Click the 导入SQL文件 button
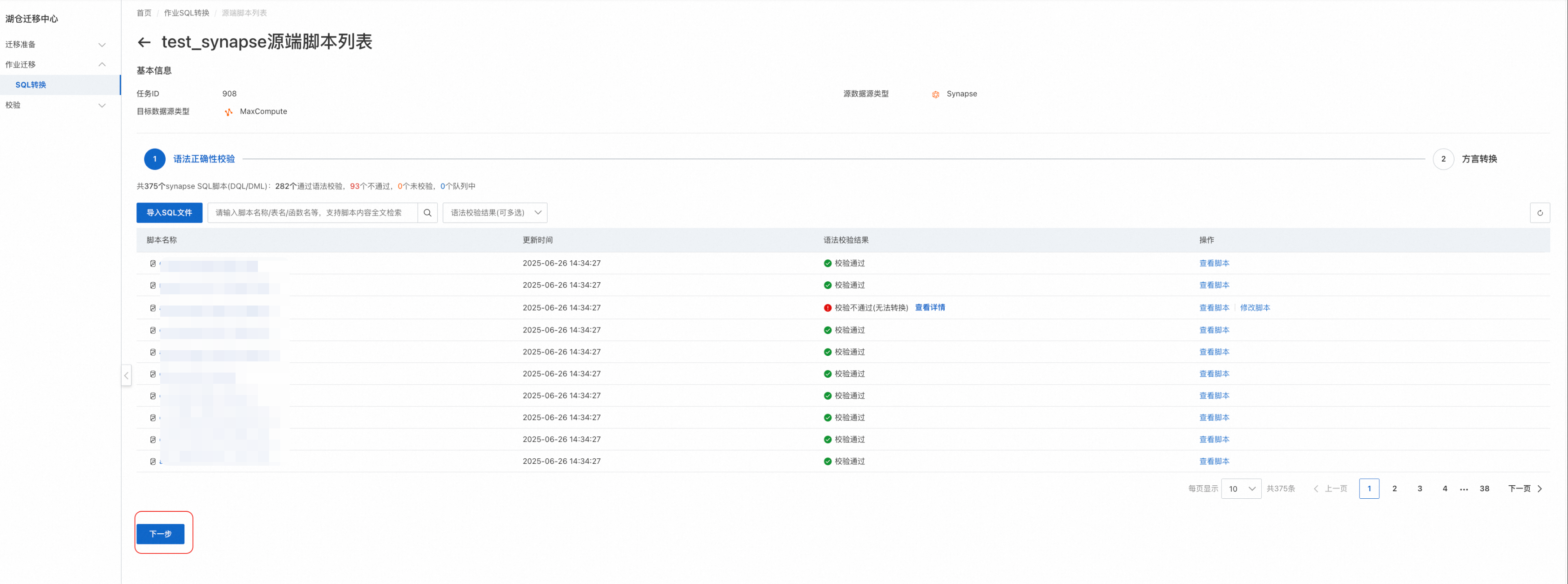Screen dimensions: 1568x584 coord(169,212)
